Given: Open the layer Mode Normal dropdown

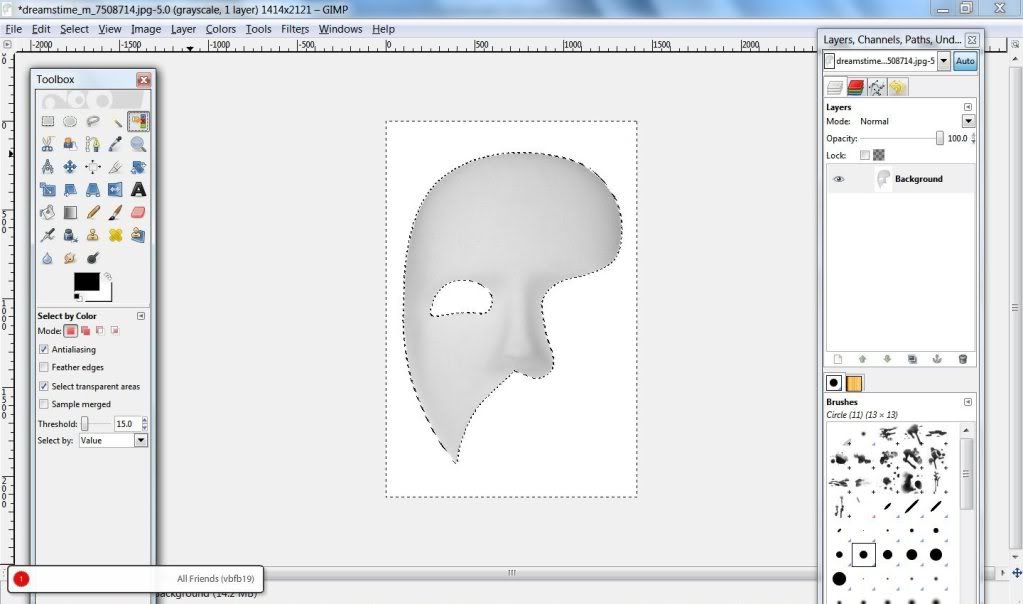Looking at the screenshot, I should [x=968, y=121].
